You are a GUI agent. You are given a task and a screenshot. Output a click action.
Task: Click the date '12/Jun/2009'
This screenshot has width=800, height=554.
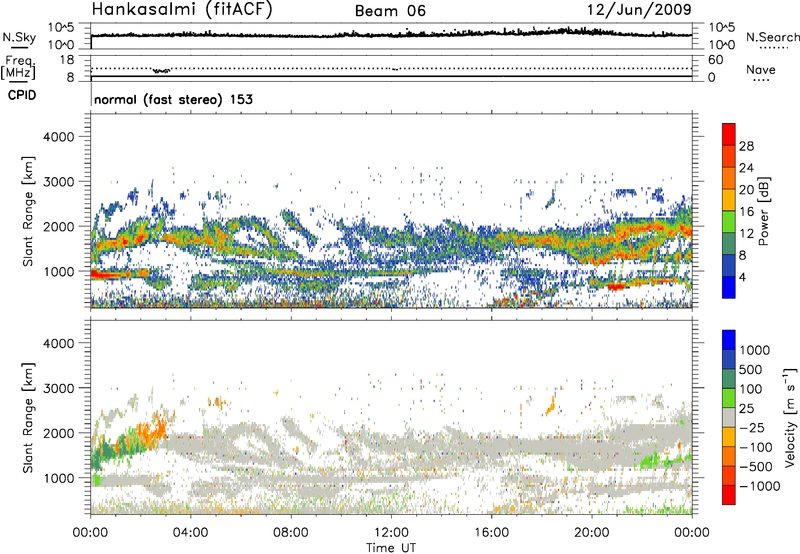[x=639, y=9]
